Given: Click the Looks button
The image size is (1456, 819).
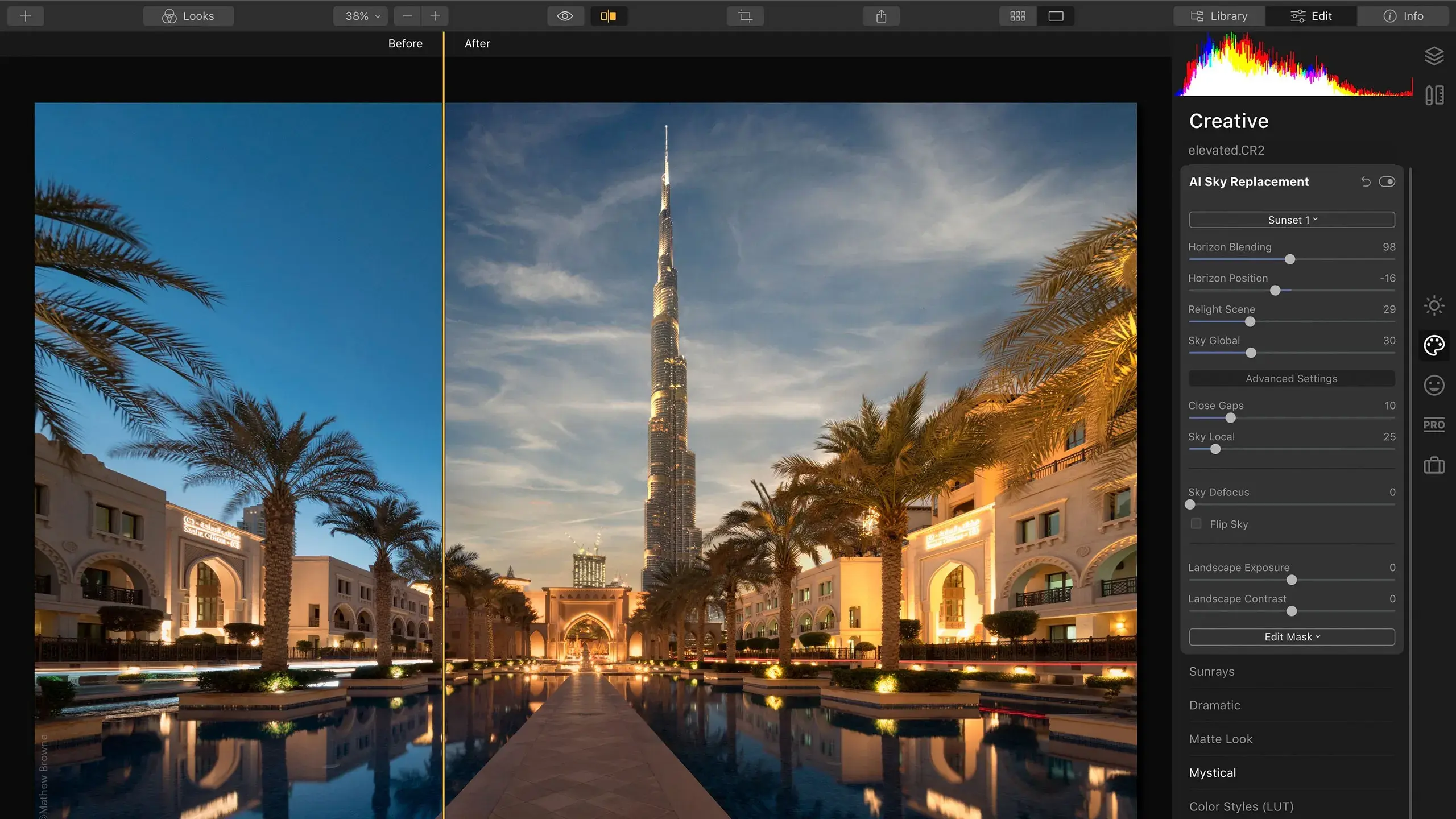Looking at the screenshot, I should (x=188, y=16).
